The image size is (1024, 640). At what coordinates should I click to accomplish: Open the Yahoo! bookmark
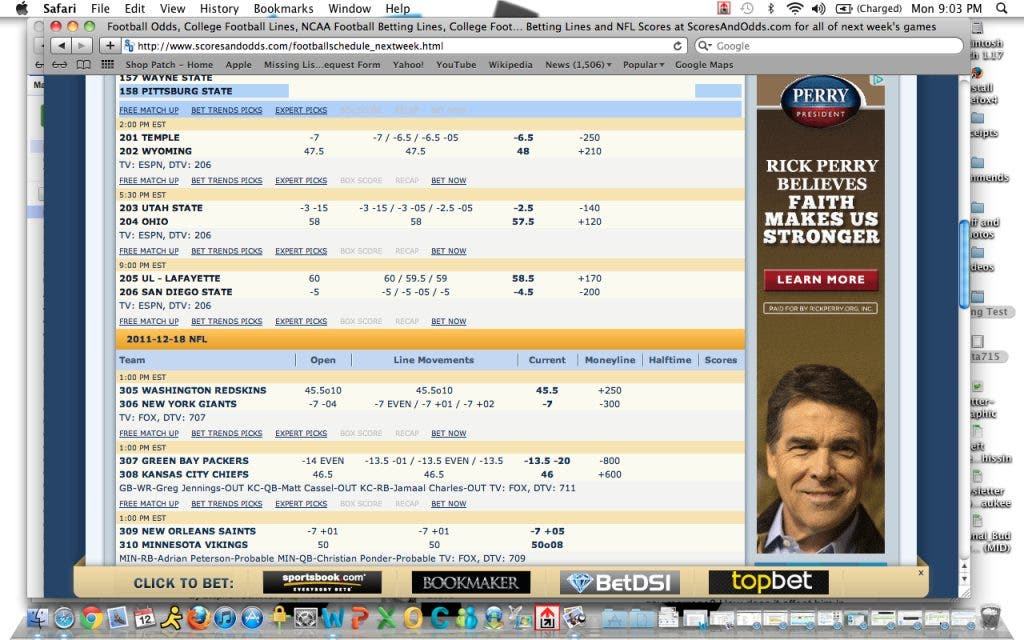(x=408, y=65)
